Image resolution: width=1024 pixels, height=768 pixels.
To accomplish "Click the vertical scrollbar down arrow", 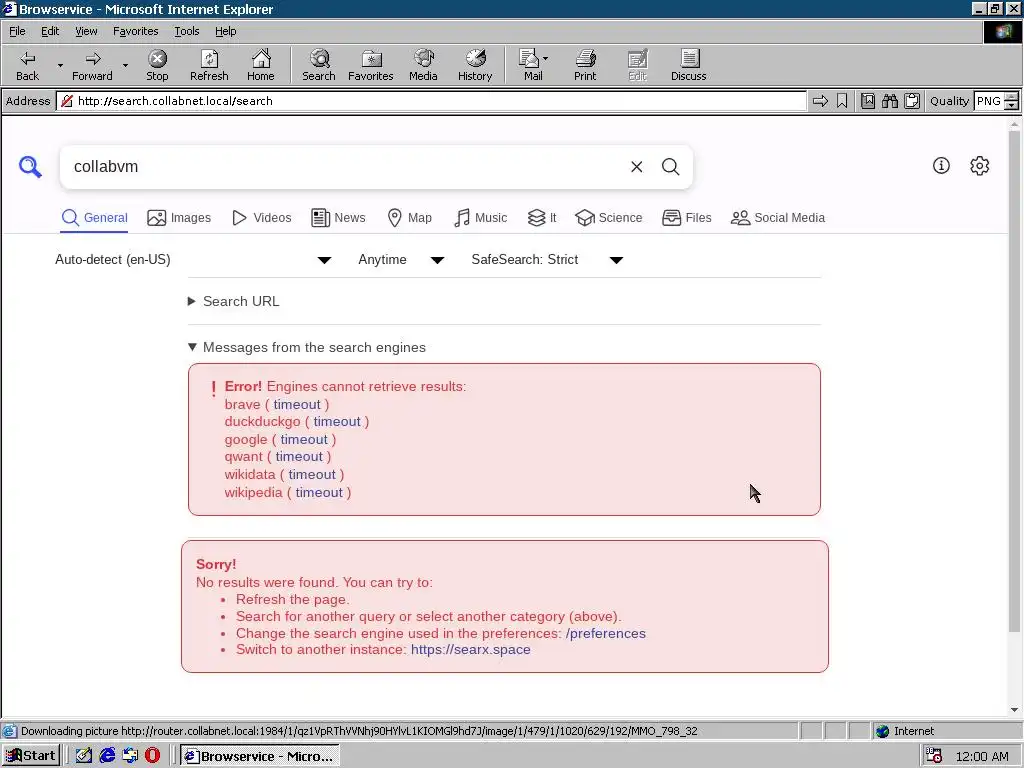I will (x=1014, y=710).
